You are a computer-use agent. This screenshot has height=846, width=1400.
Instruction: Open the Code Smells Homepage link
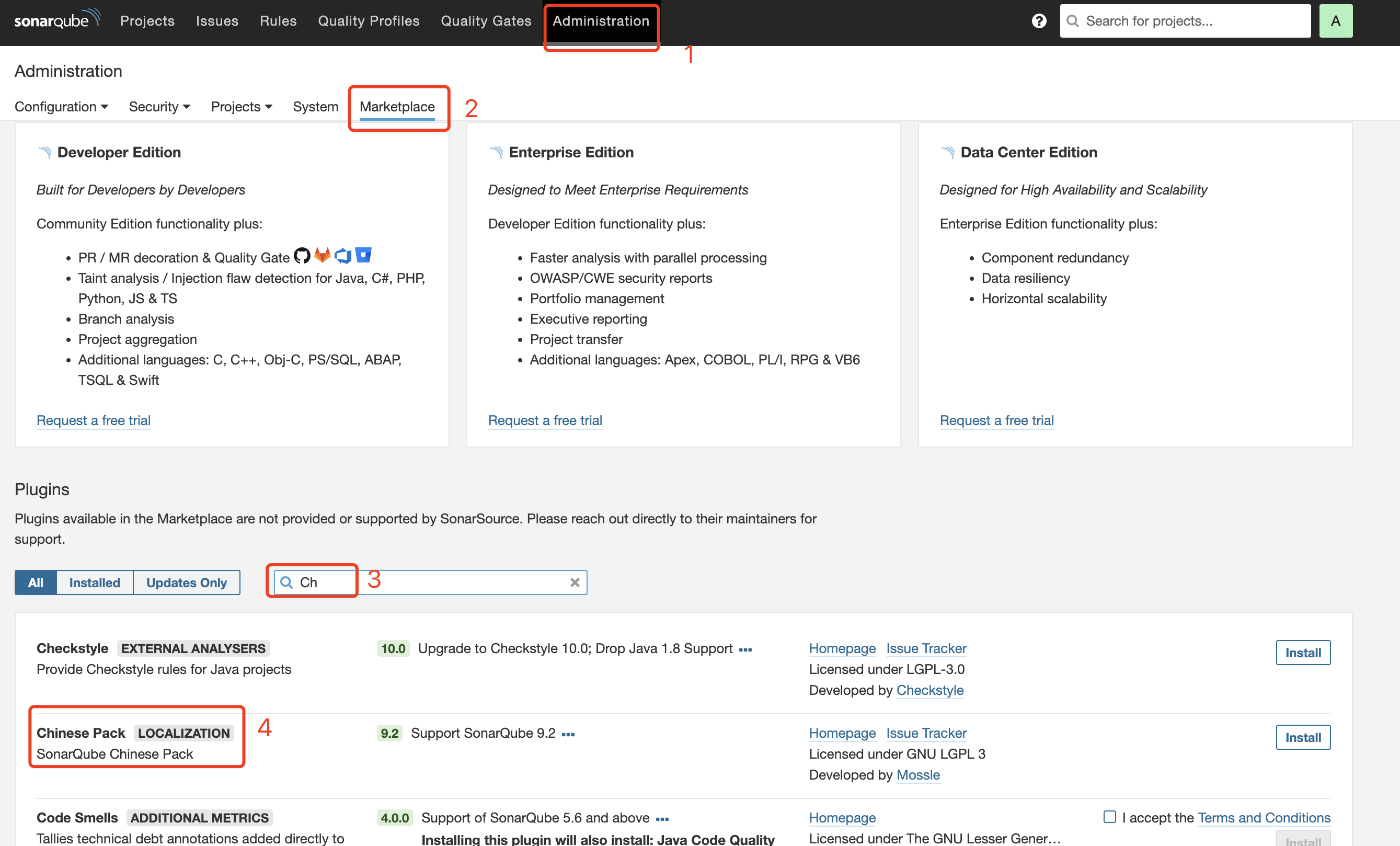(x=842, y=818)
